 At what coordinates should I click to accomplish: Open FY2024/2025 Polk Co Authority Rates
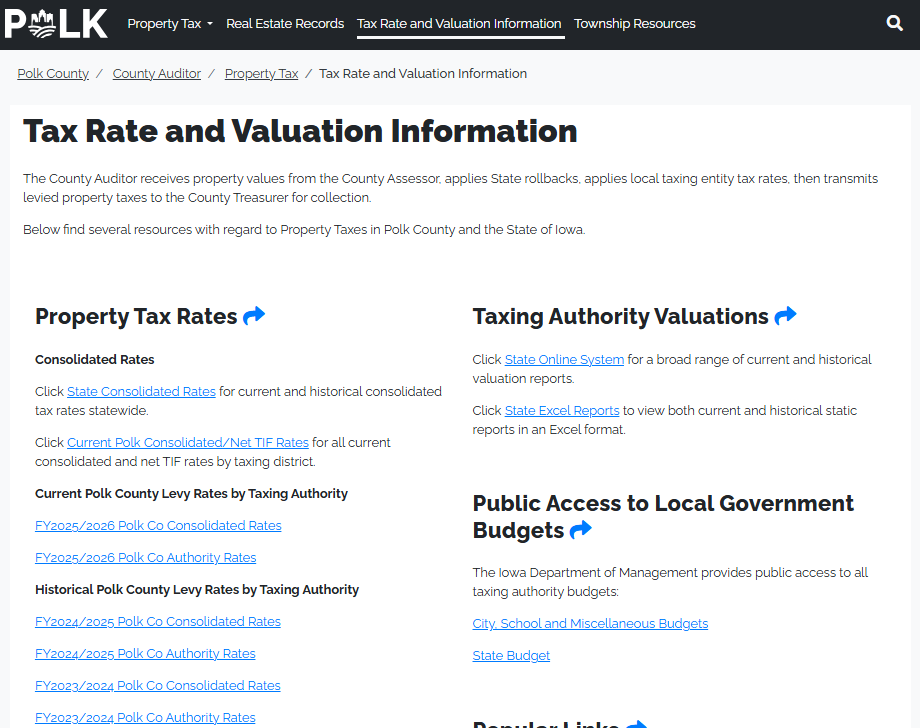(145, 653)
